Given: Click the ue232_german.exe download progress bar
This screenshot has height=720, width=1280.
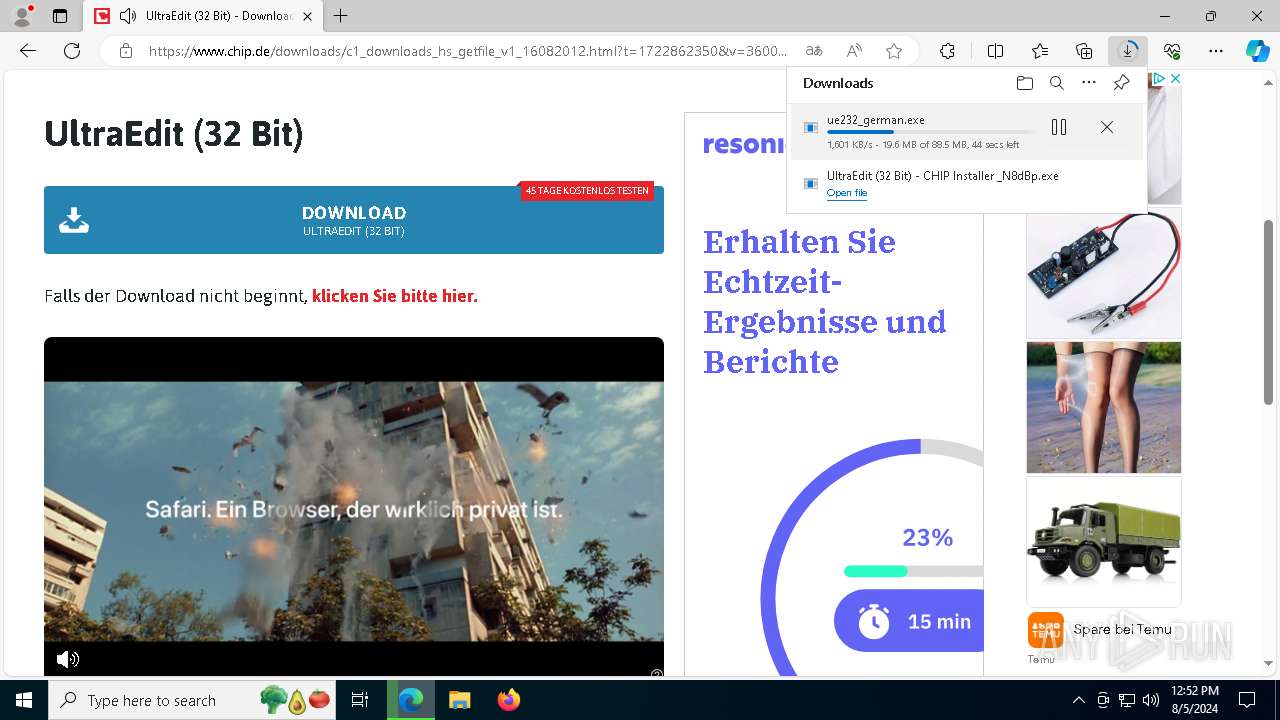Looking at the screenshot, I should pyautogui.click(x=930, y=132).
